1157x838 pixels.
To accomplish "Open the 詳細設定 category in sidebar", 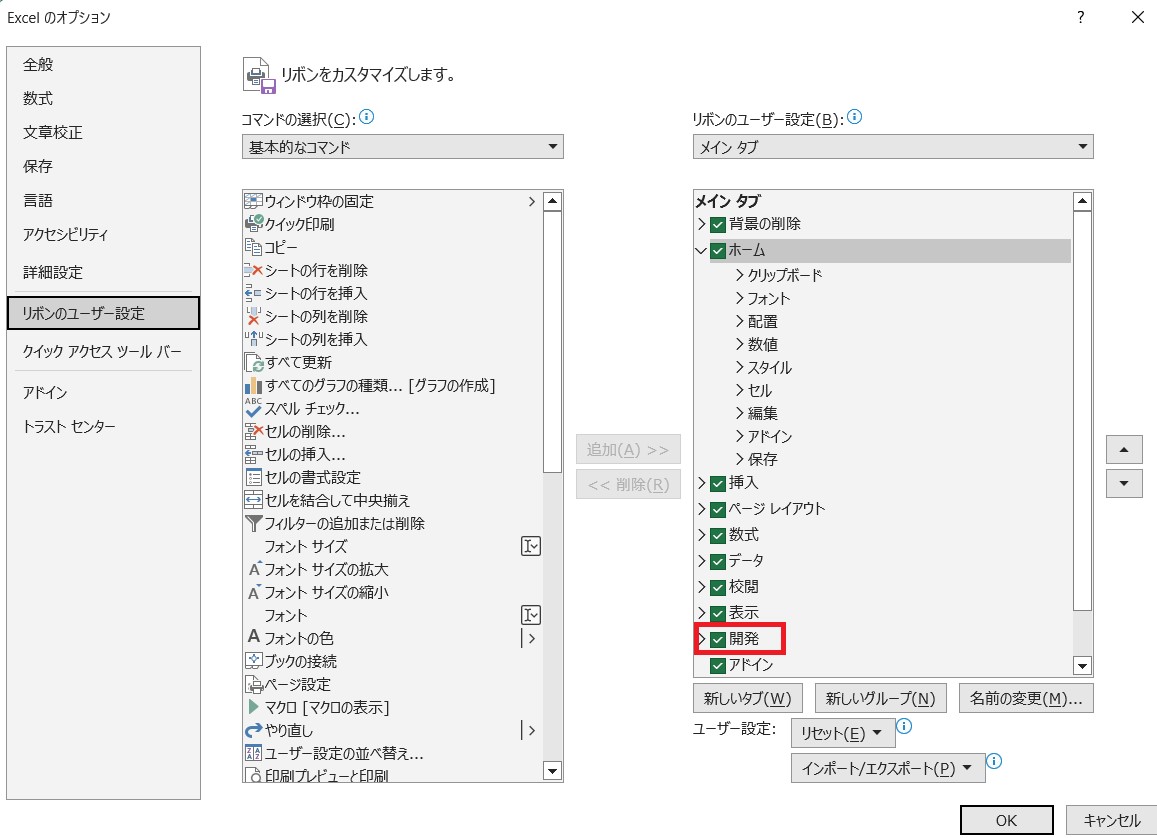I will point(53,272).
